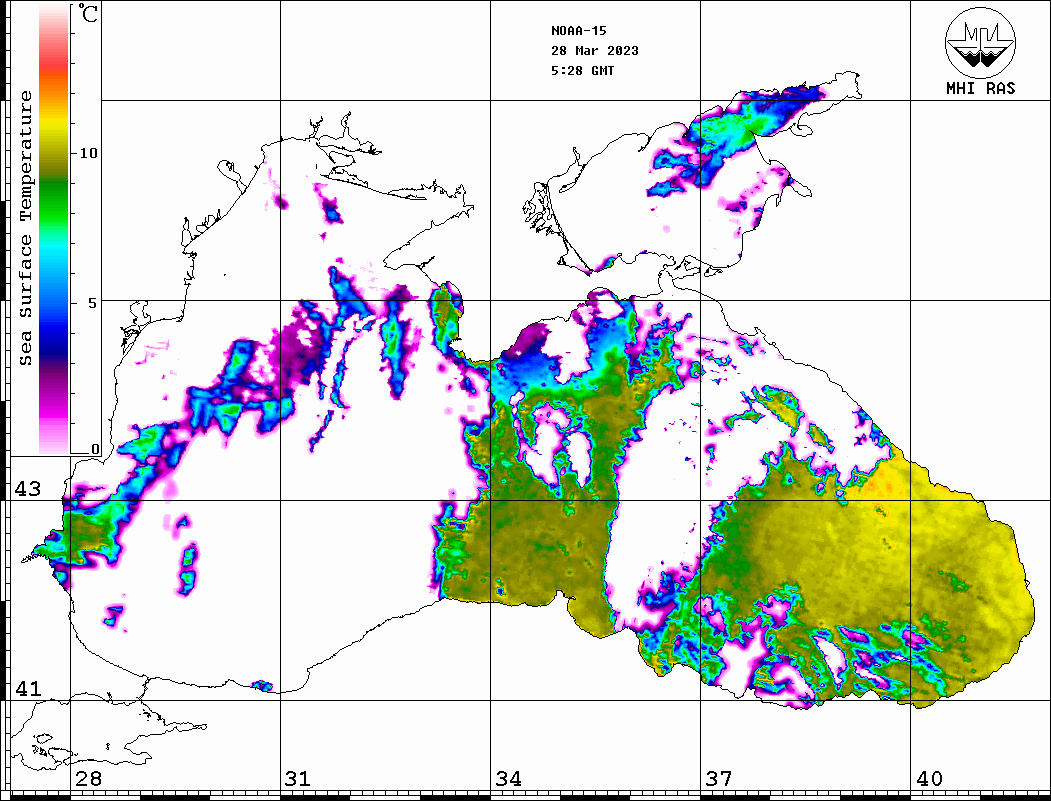
Task: Click the 'Sea Surface Temperature' vertical title
Action: [25, 229]
